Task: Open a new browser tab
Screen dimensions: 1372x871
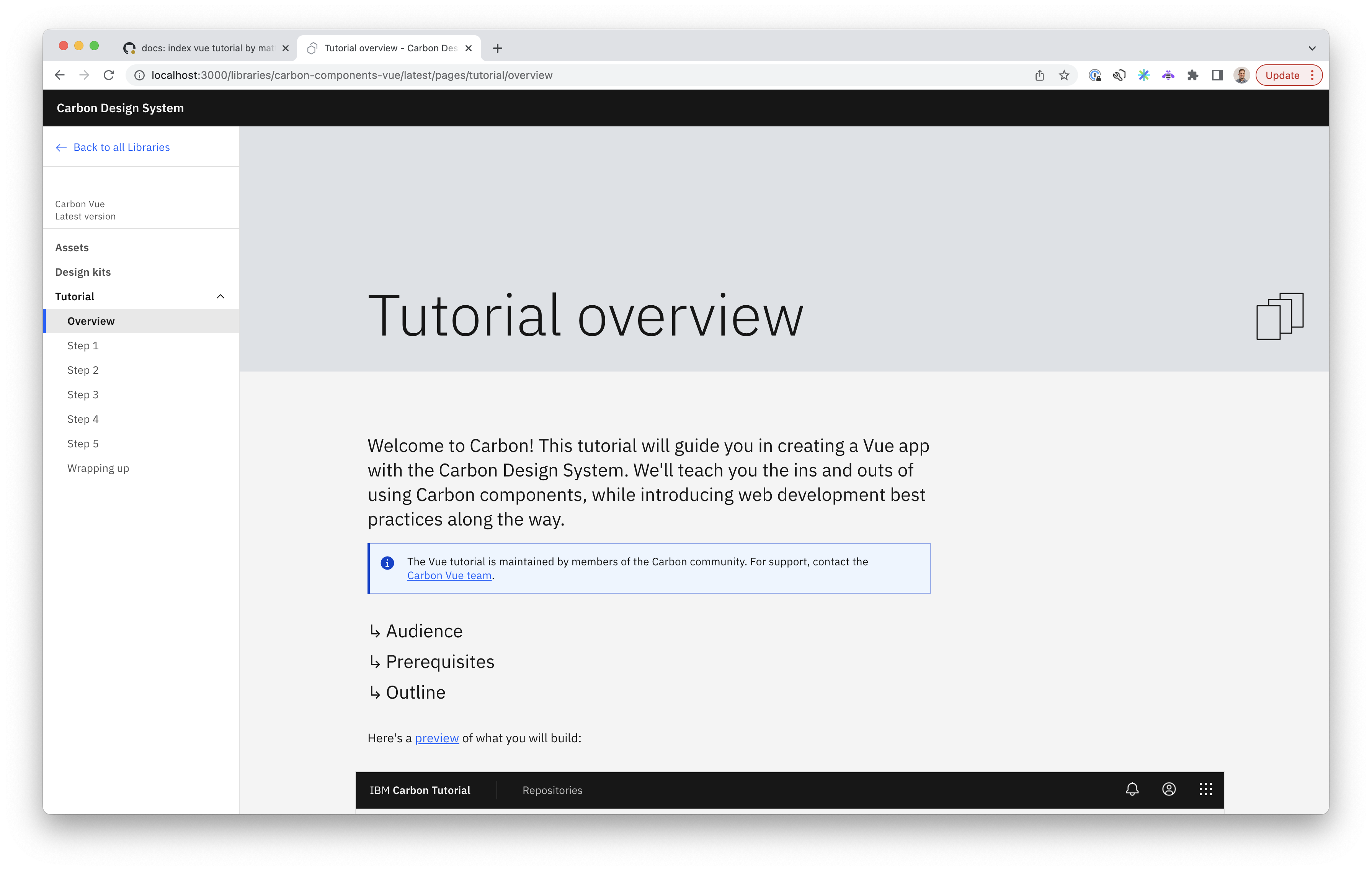Action: pyautogui.click(x=497, y=48)
